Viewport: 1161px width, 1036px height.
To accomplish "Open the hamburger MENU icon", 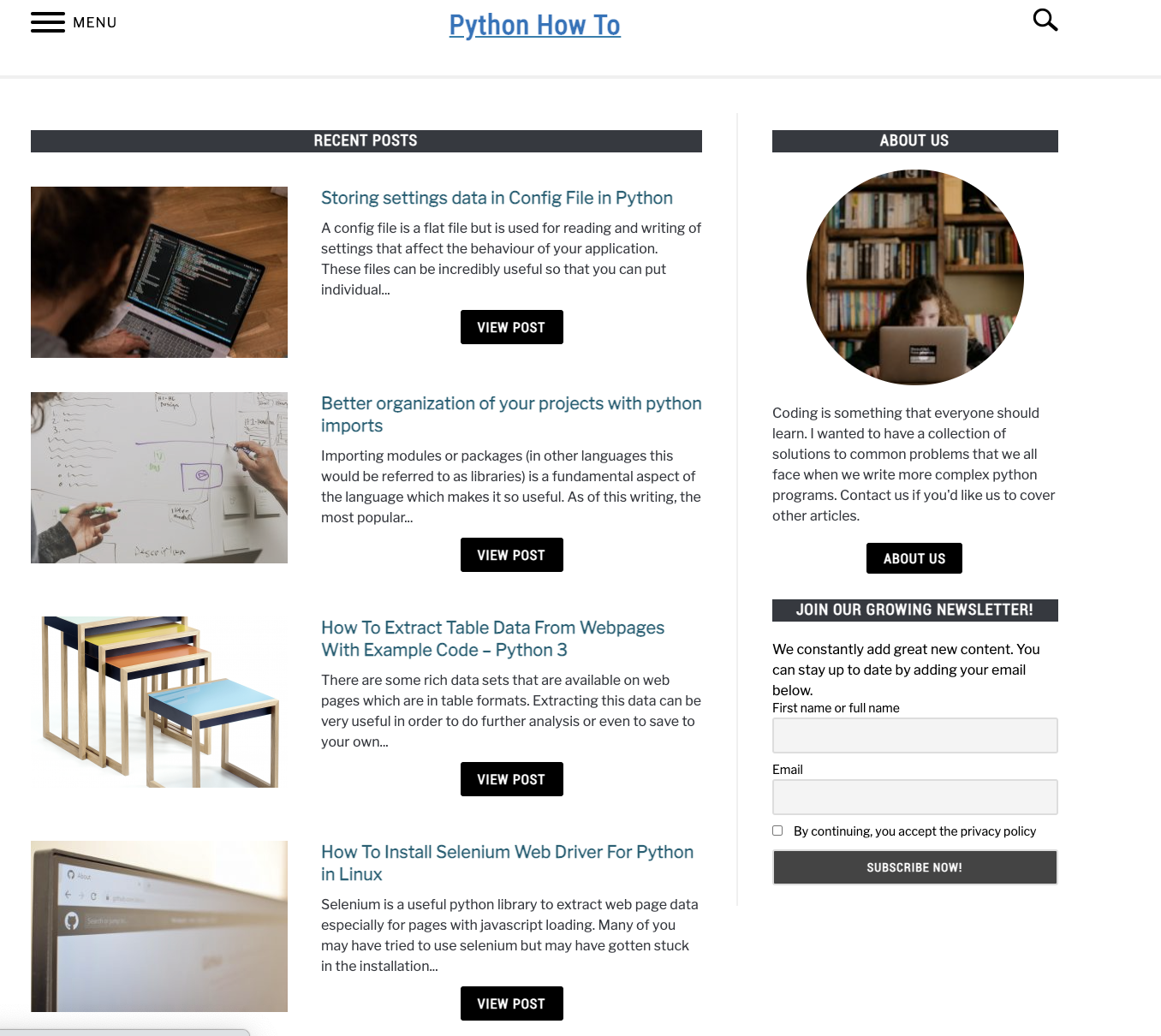I will point(48,22).
